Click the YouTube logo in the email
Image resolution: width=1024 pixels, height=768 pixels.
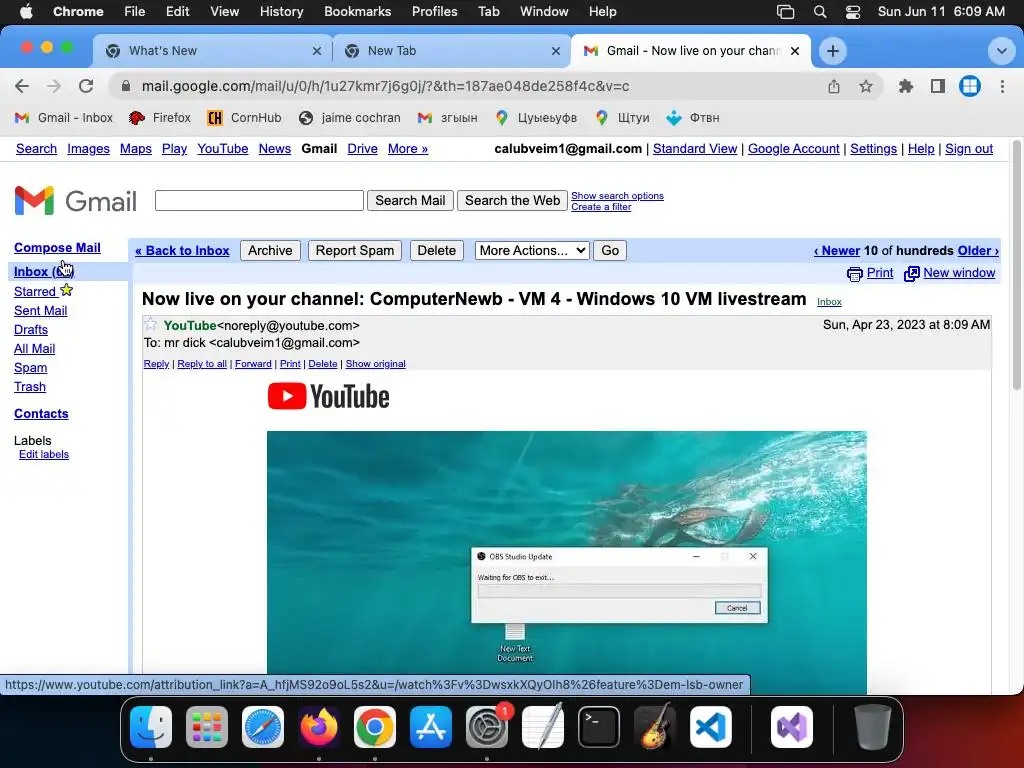(x=328, y=396)
